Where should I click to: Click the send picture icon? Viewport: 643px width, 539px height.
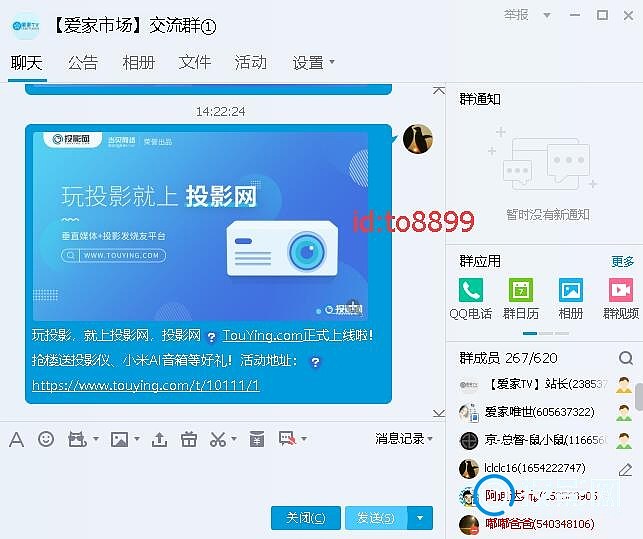(119, 439)
